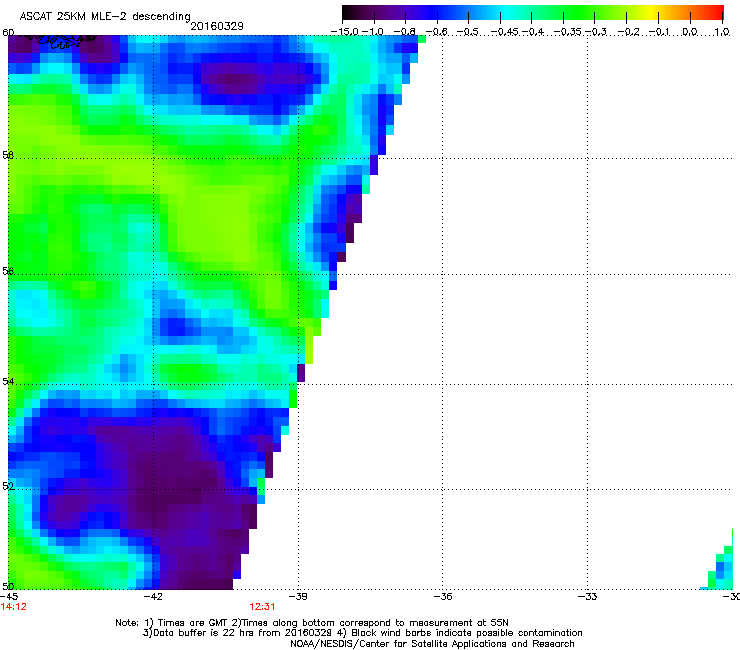Click the latitude label '52'
740x650 pixels.
[8, 486]
